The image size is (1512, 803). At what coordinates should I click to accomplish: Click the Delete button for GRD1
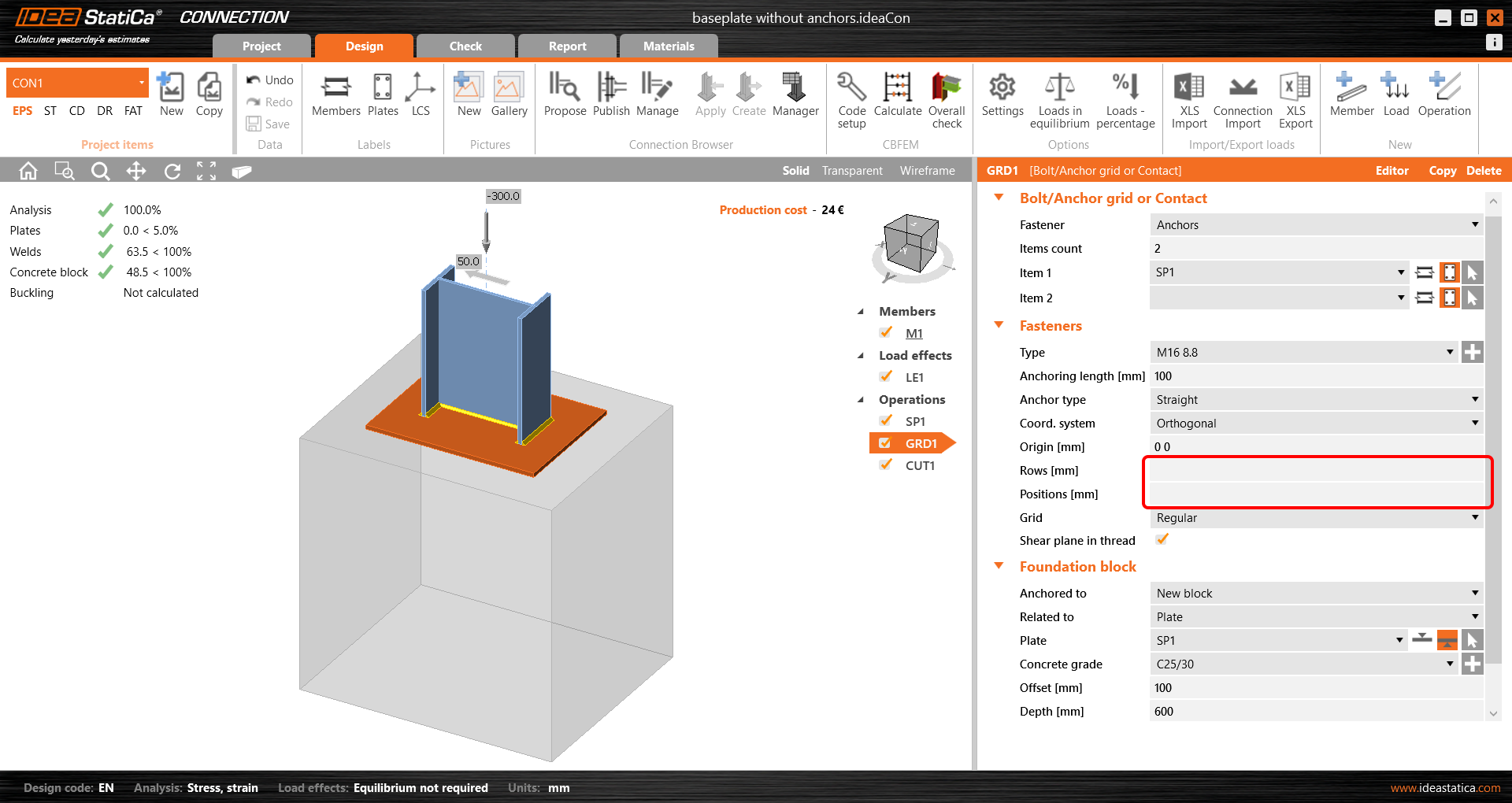(1484, 171)
